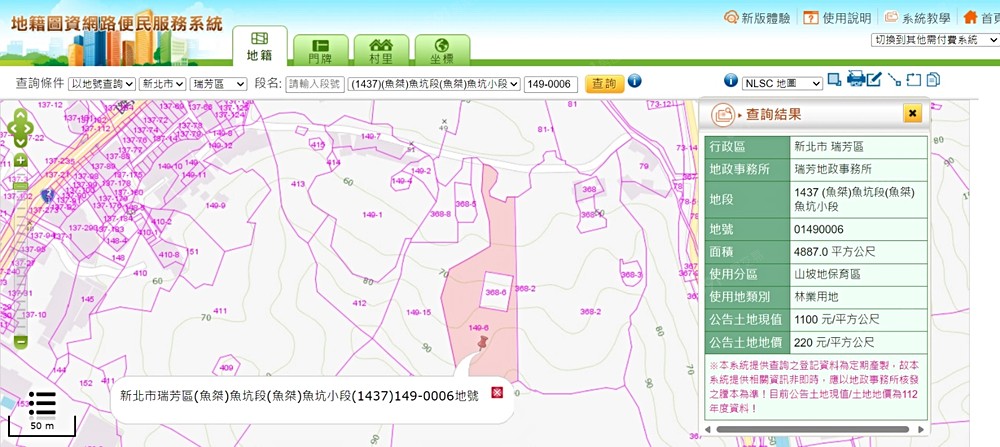Click the 請輸入段號 section number field

point(314,84)
